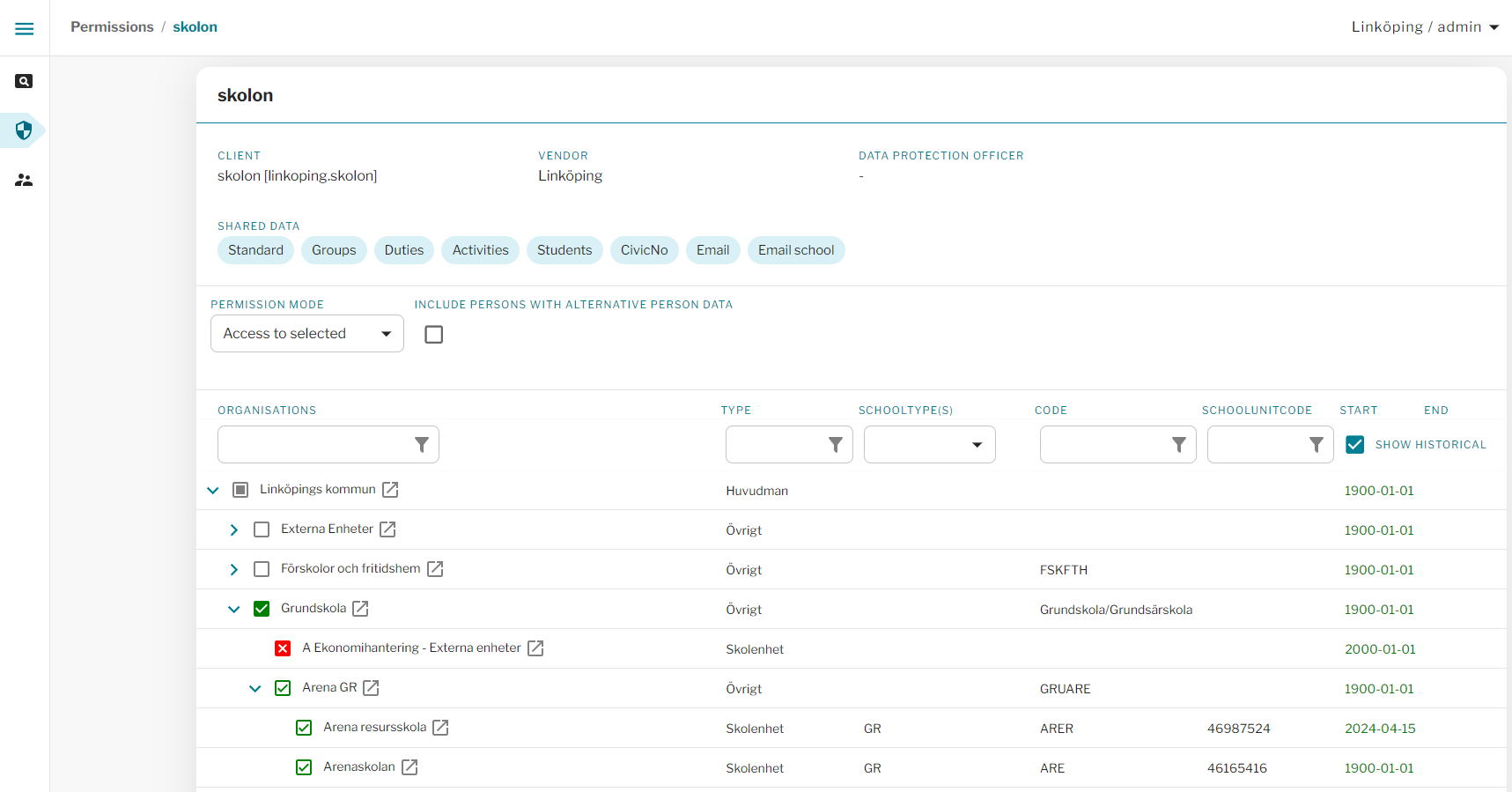
Task: Open the search page icon in sidebar
Action: pos(25,81)
